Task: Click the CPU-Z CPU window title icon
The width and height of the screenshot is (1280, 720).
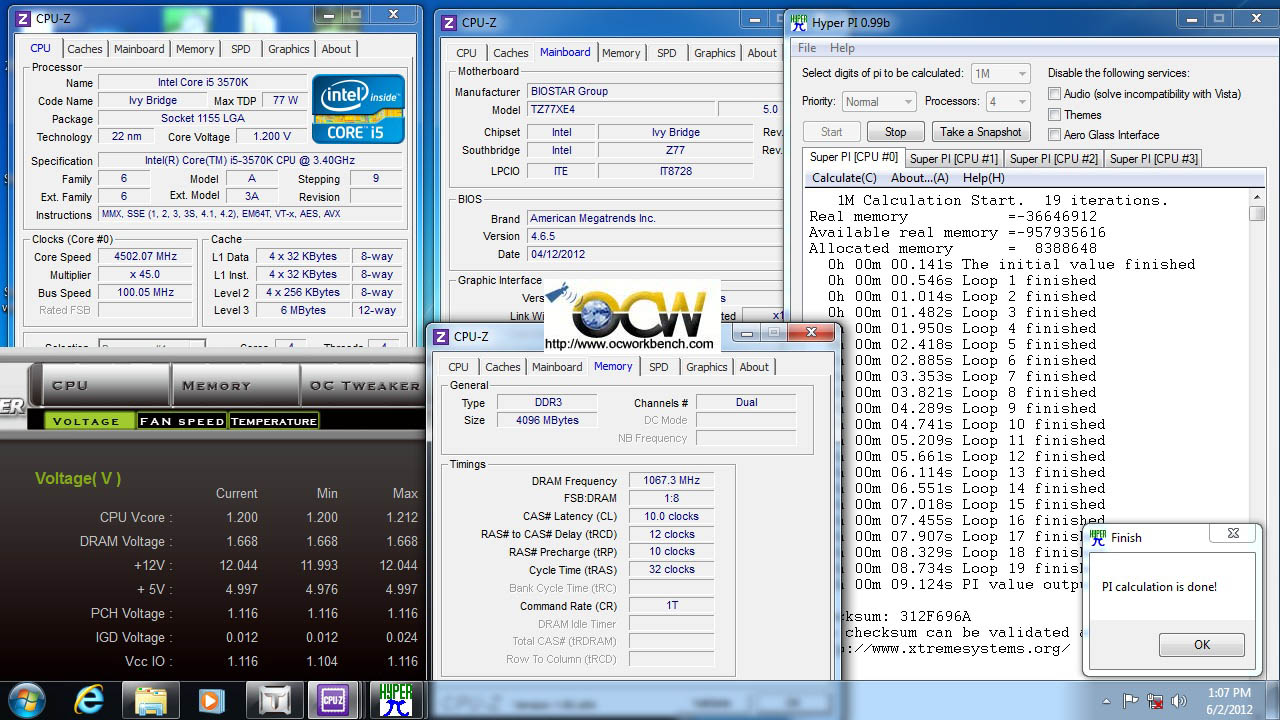Action: tap(23, 18)
